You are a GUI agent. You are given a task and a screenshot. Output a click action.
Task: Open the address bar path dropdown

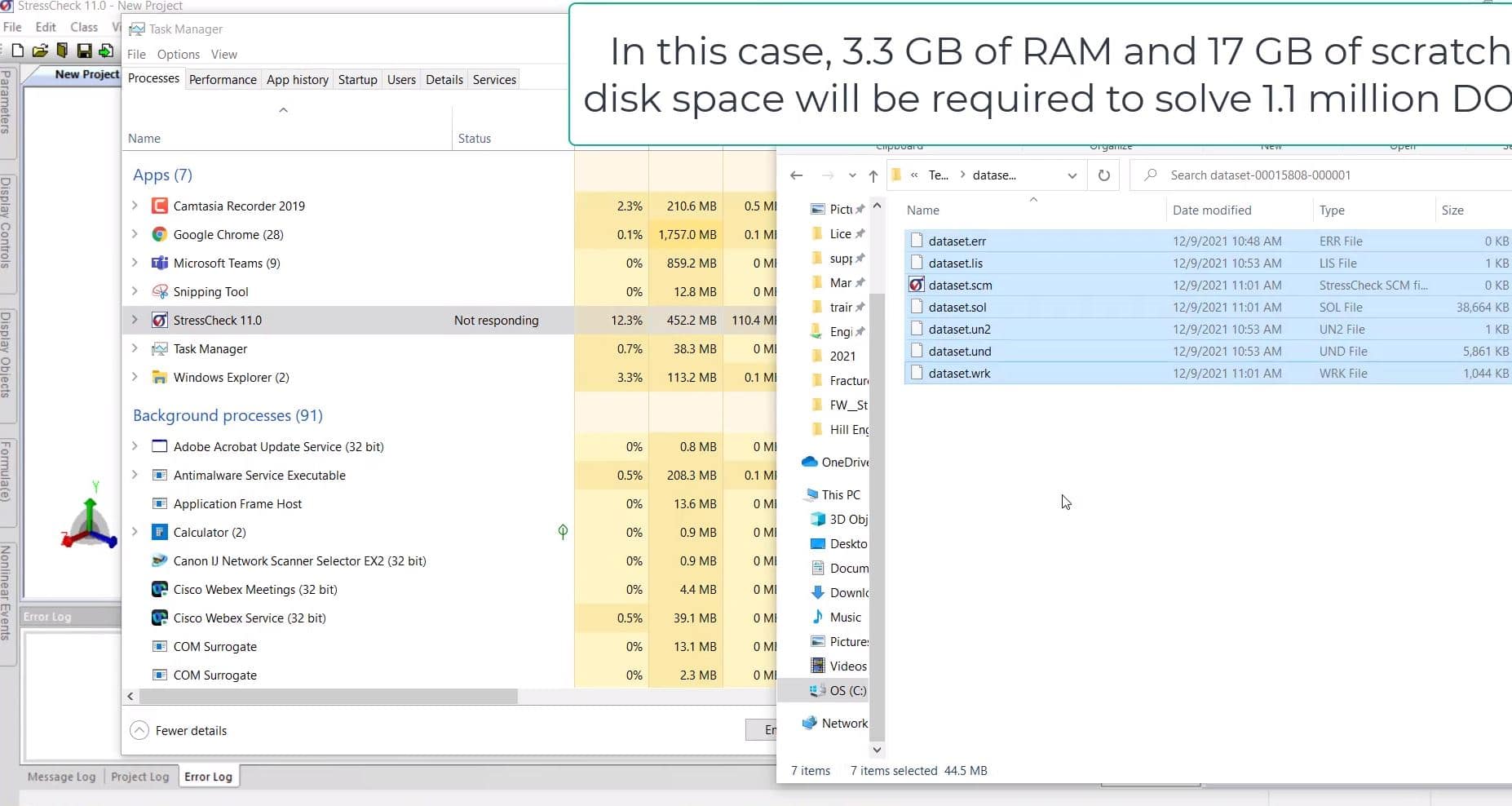(1072, 175)
